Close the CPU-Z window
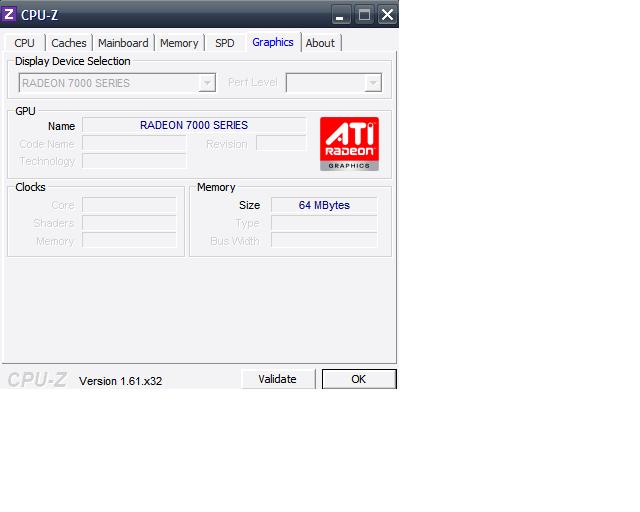The image size is (640, 512). tap(387, 15)
